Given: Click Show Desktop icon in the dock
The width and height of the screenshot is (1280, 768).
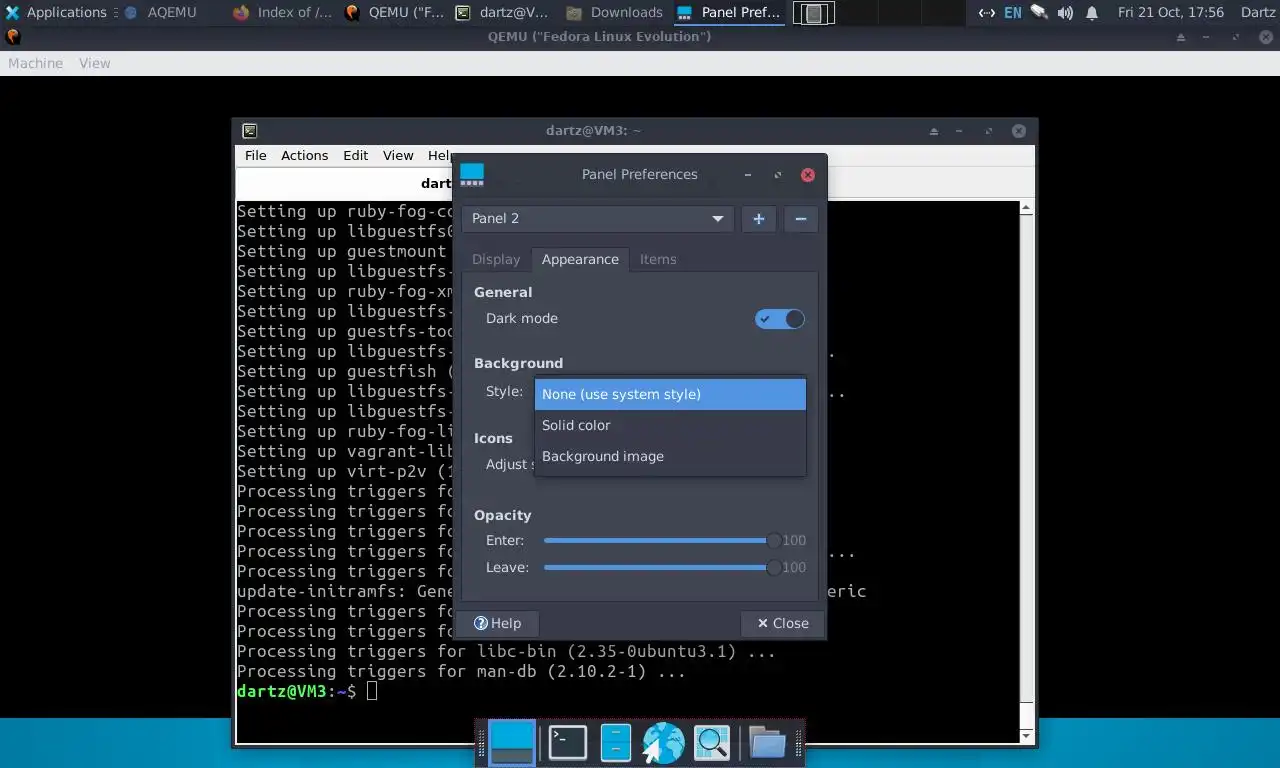Looking at the screenshot, I should click(x=512, y=743).
